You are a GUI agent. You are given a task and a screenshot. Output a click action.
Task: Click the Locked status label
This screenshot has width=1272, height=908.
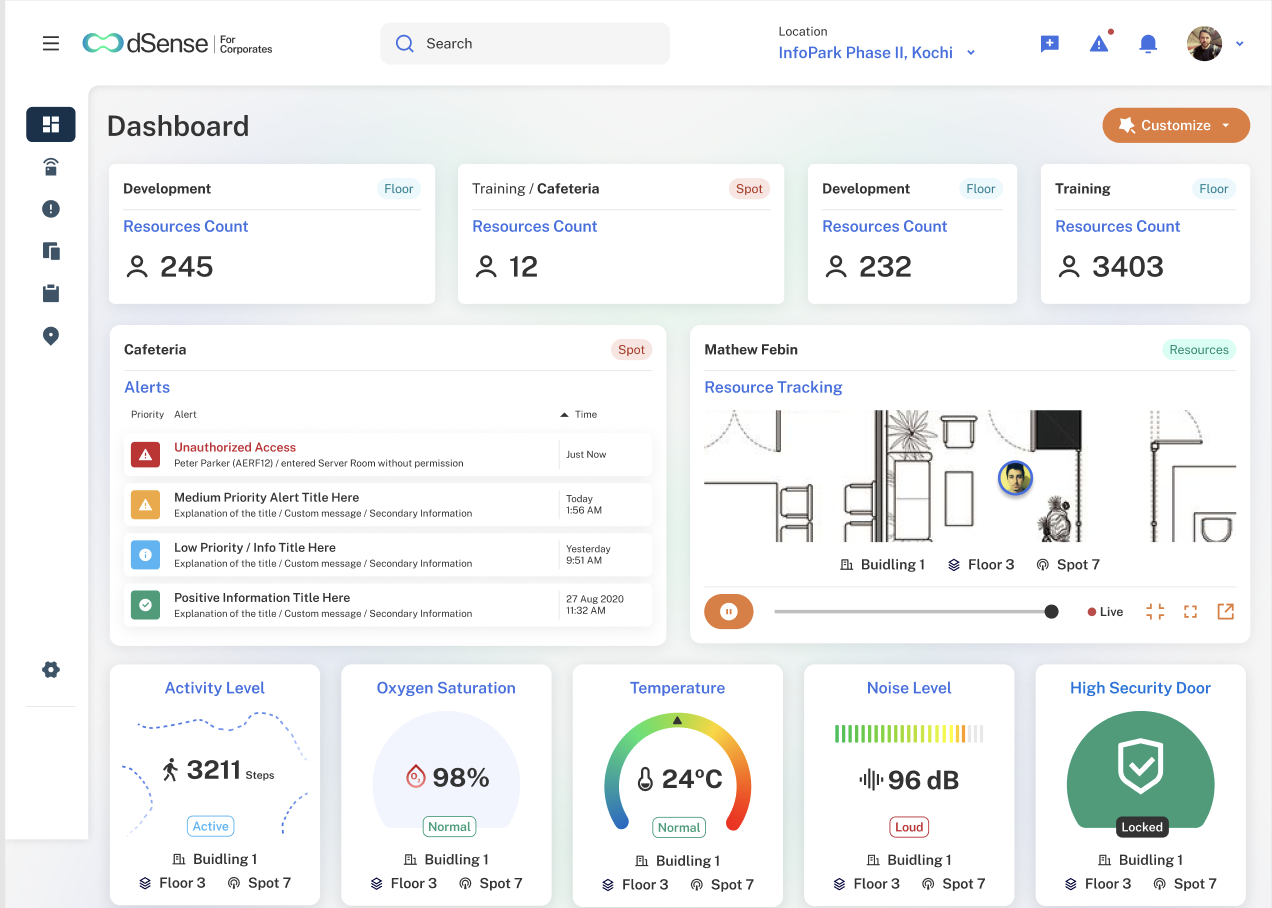coord(1142,827)
